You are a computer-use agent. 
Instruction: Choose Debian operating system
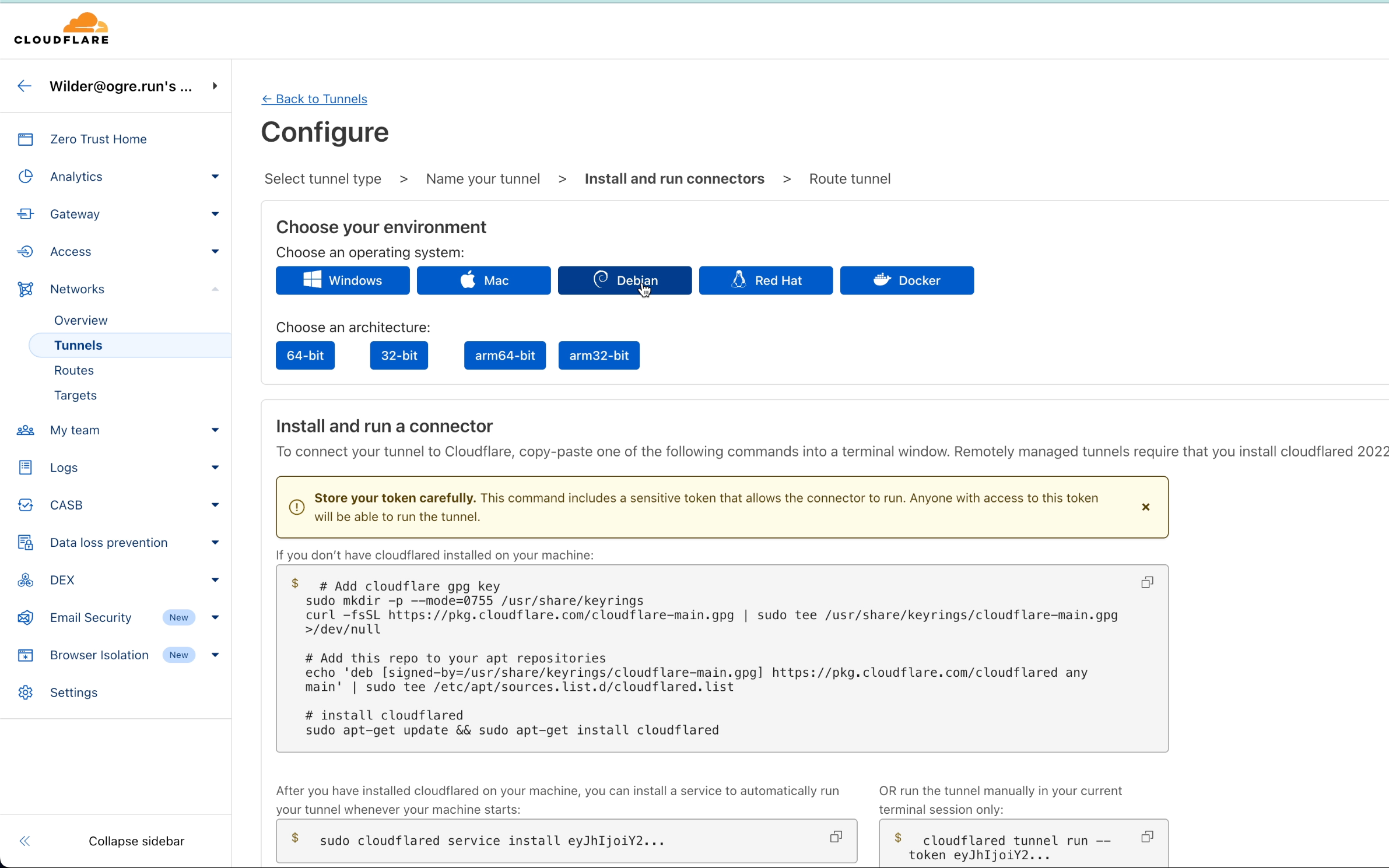[x=625, y=280]
